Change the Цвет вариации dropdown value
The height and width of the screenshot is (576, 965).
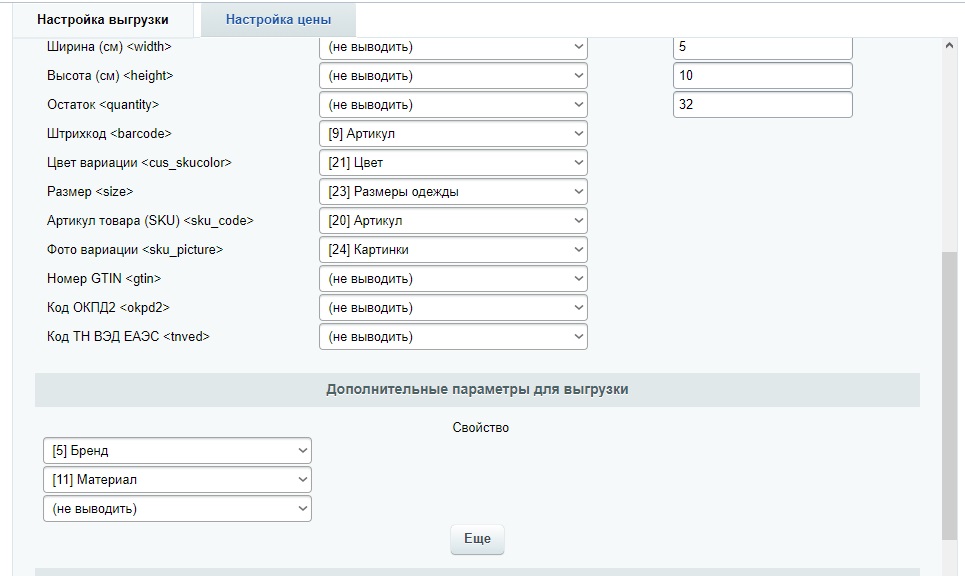pyautogui.click(x=453, y=163)
